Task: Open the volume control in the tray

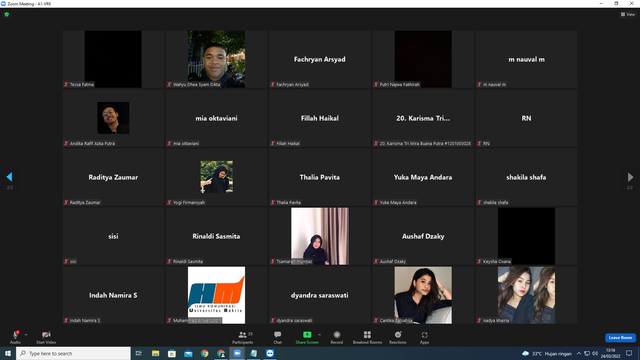Action: click(595, 353)
